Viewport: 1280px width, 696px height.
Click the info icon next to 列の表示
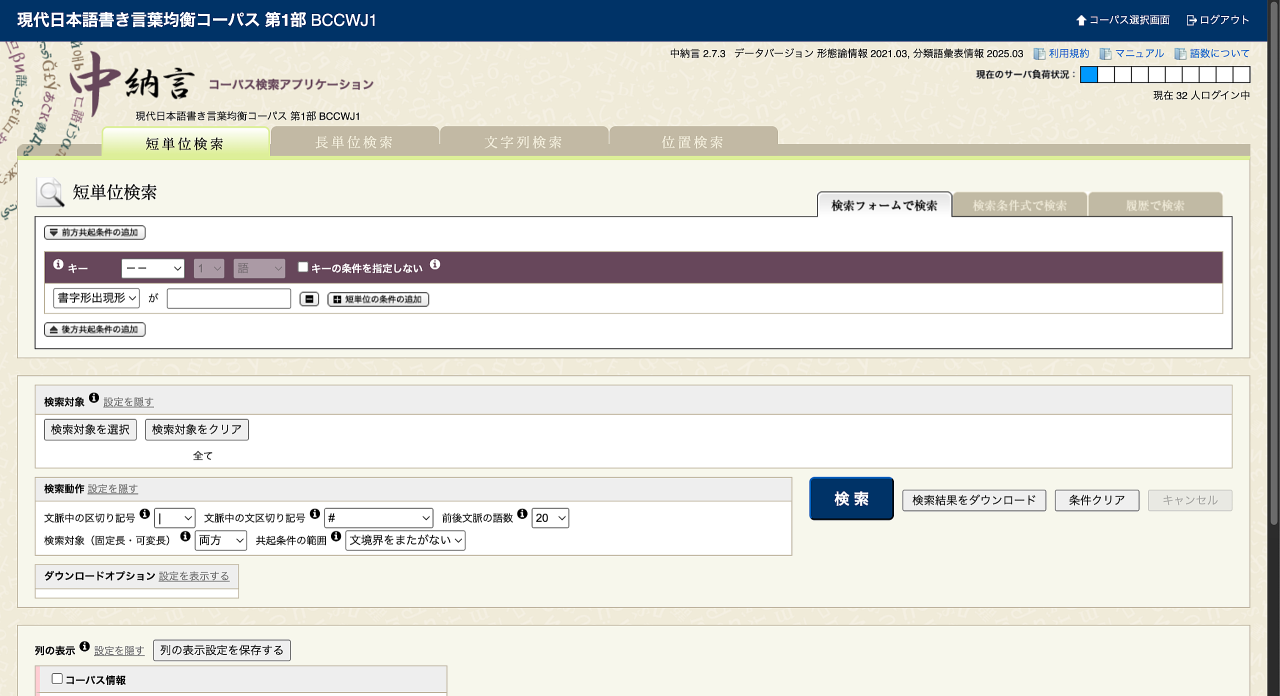(85, 646)
